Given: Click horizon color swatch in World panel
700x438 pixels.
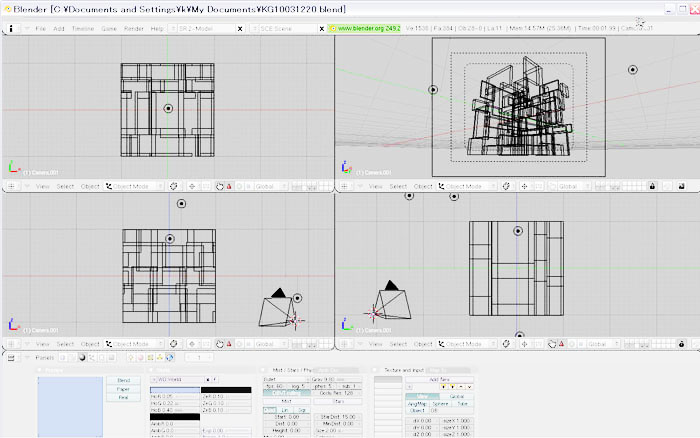Looking at the screenshot, I should (175, 390).
